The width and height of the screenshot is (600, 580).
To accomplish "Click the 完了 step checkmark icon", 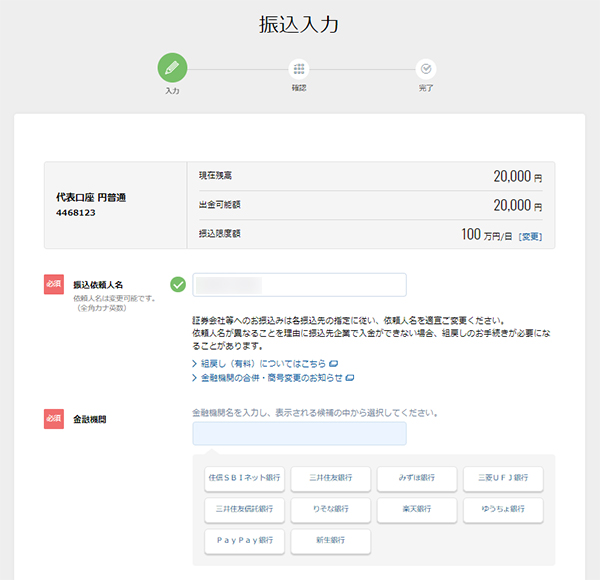I will tap(426, 69).
